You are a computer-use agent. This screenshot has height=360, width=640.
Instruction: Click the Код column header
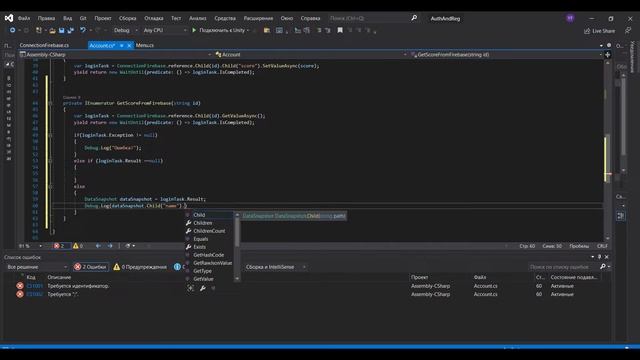point(31,277)
